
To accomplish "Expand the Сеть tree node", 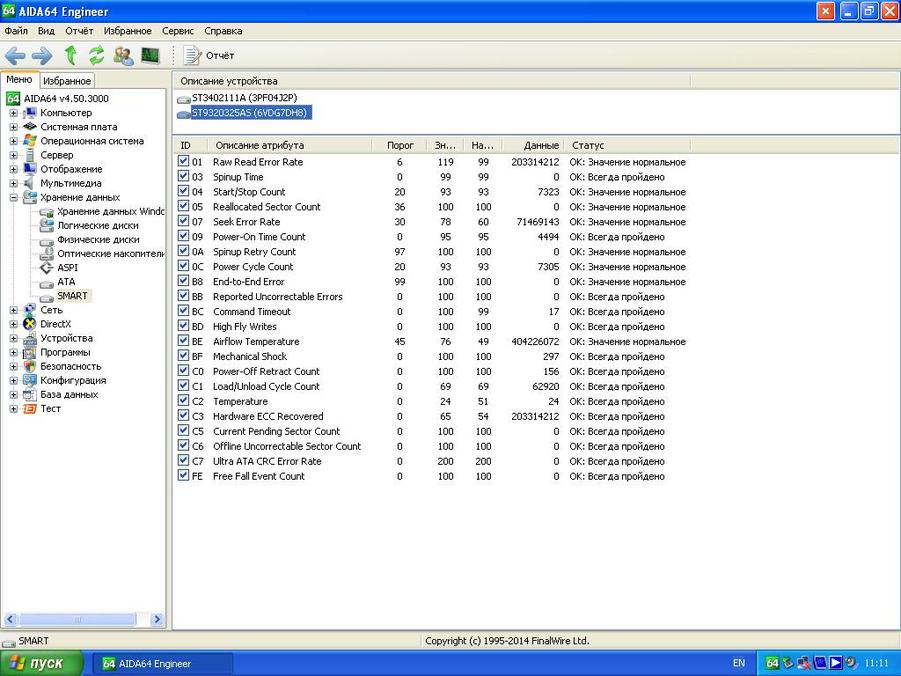I will coord(13,310).
